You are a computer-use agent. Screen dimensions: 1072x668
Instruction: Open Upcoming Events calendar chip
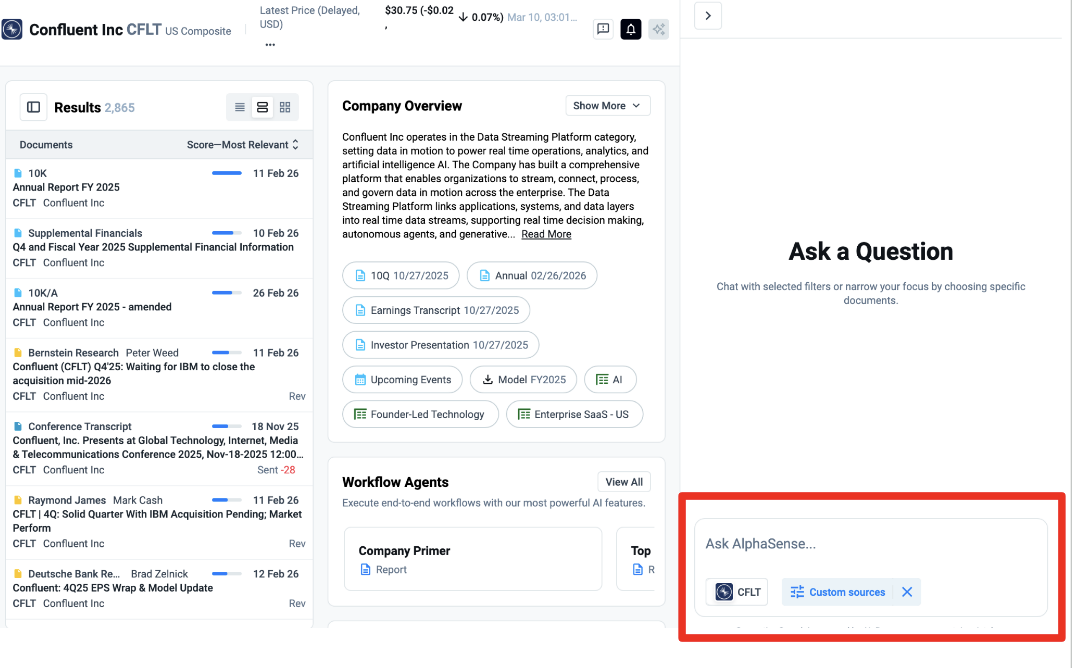coord(402,380)
